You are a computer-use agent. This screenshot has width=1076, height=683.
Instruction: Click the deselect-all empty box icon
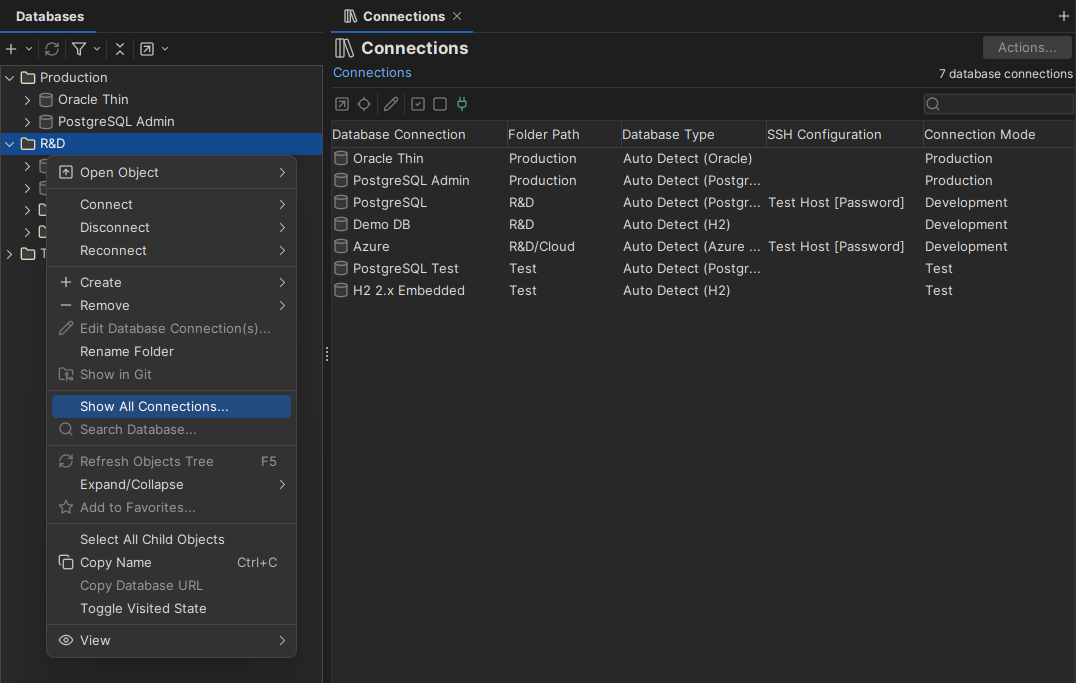point(441,103)
